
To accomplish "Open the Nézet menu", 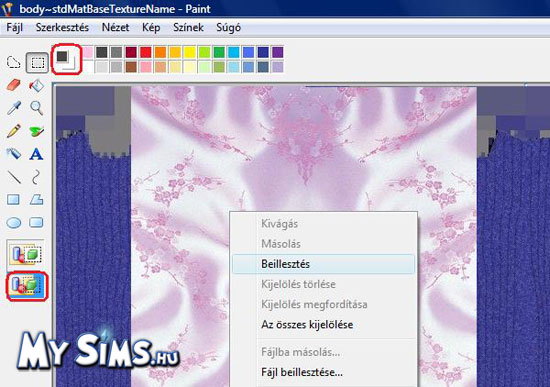I will (115, 27).
